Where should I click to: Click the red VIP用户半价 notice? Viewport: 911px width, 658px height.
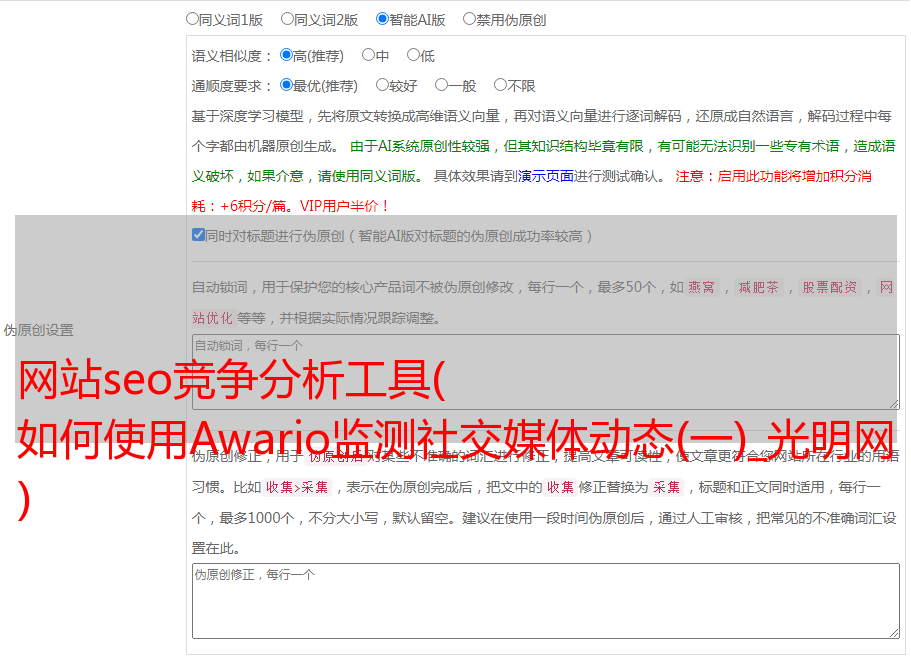pyautogui.click(x=345, y=206)
